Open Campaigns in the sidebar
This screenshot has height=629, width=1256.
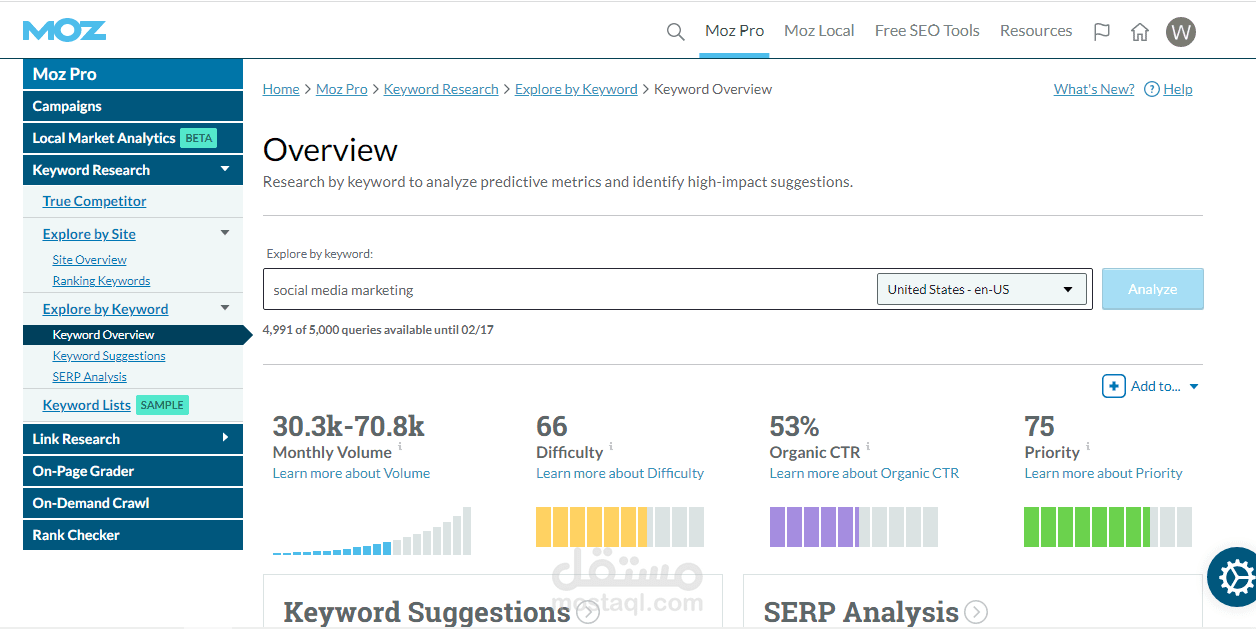point(133,106)
